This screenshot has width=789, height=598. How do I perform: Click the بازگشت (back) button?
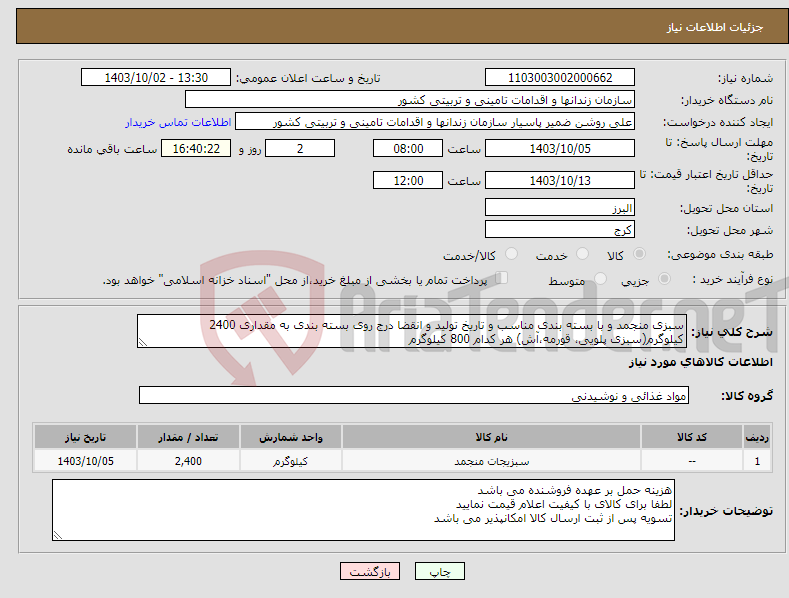pyautogui.click(x=370, y=571)
